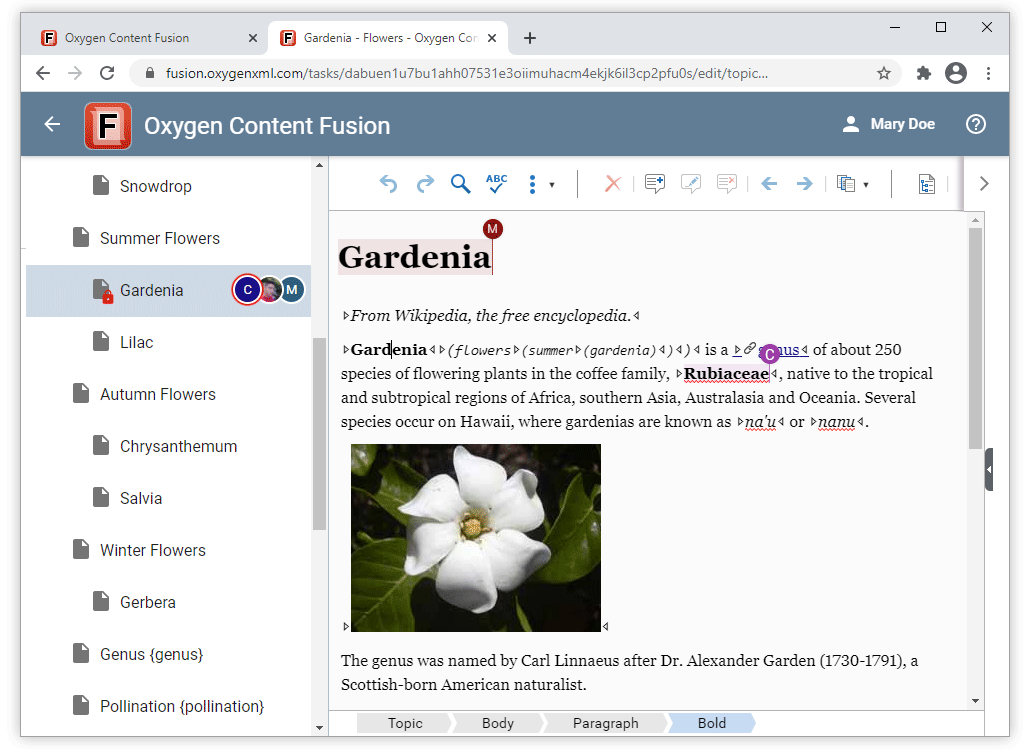Click the C collaborator avatar on Gardenia row

(248, 290)
